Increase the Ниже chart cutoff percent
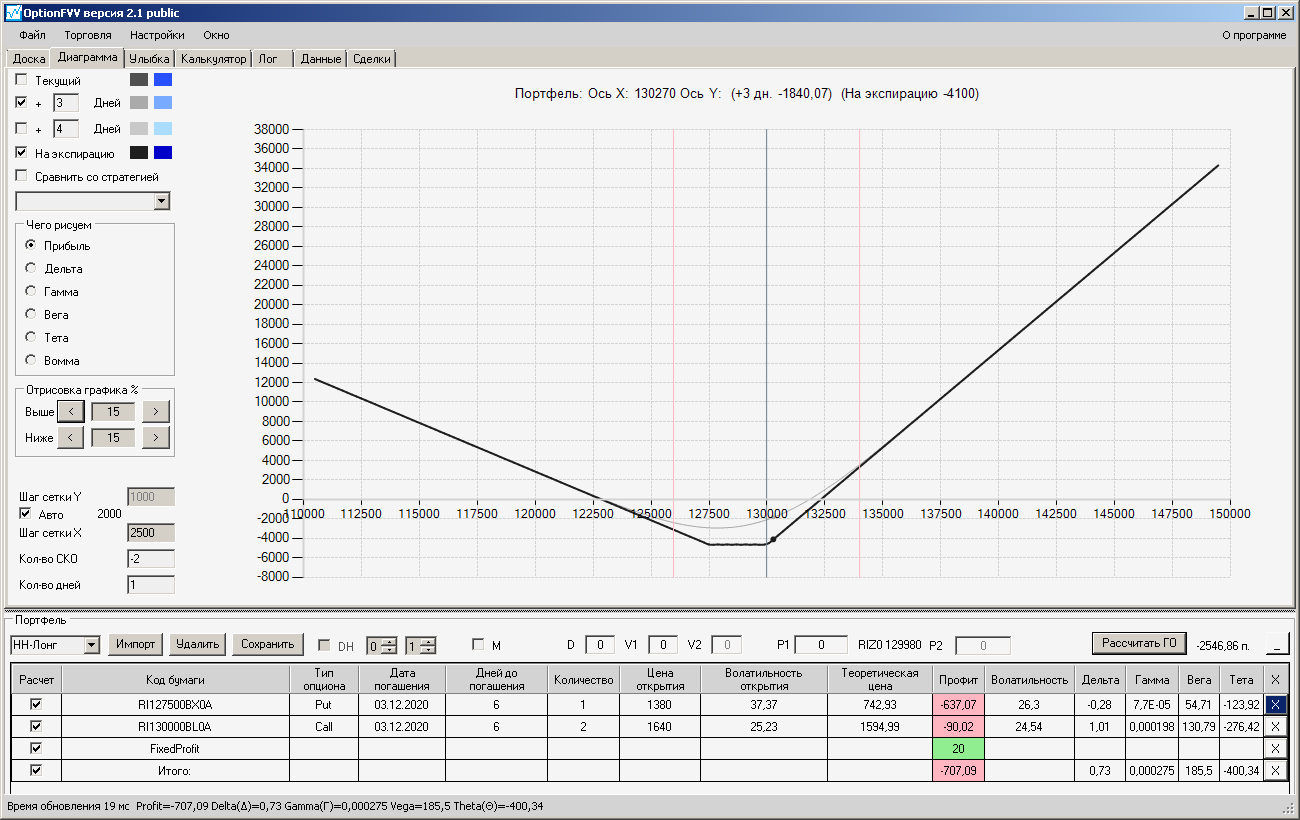Viewport: 1300px width, 820px height. tap(156, 437)
